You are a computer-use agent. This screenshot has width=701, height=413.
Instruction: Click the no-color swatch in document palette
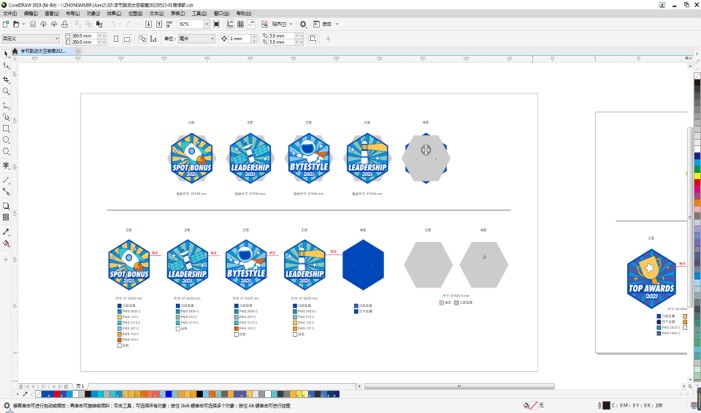click(x=38, y=394)
